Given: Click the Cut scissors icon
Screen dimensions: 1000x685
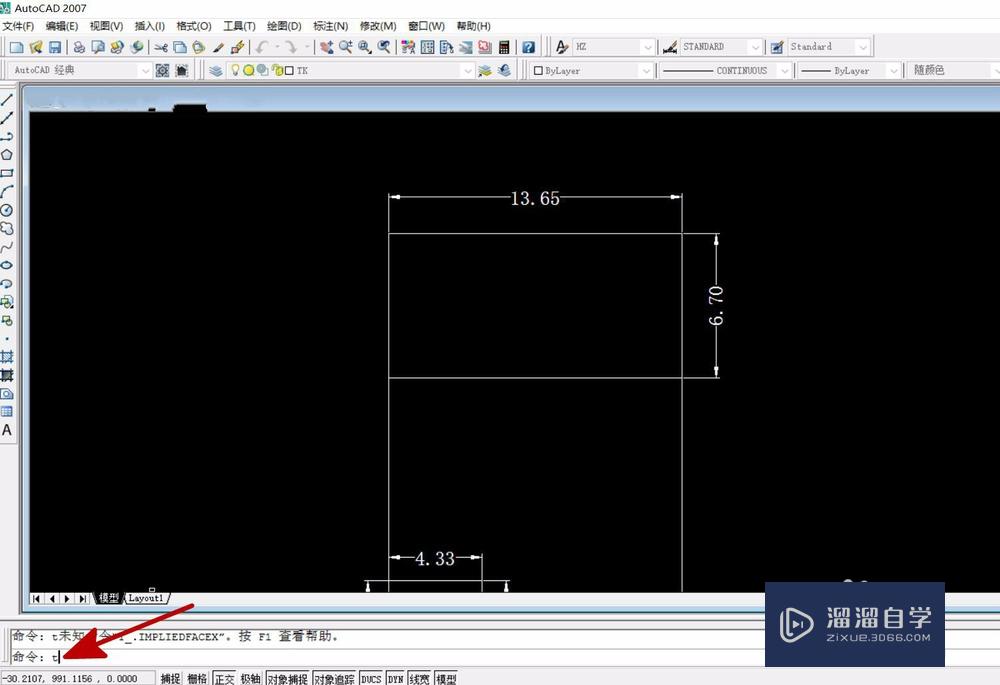Looking at the screenshot, I should (161, 47).
